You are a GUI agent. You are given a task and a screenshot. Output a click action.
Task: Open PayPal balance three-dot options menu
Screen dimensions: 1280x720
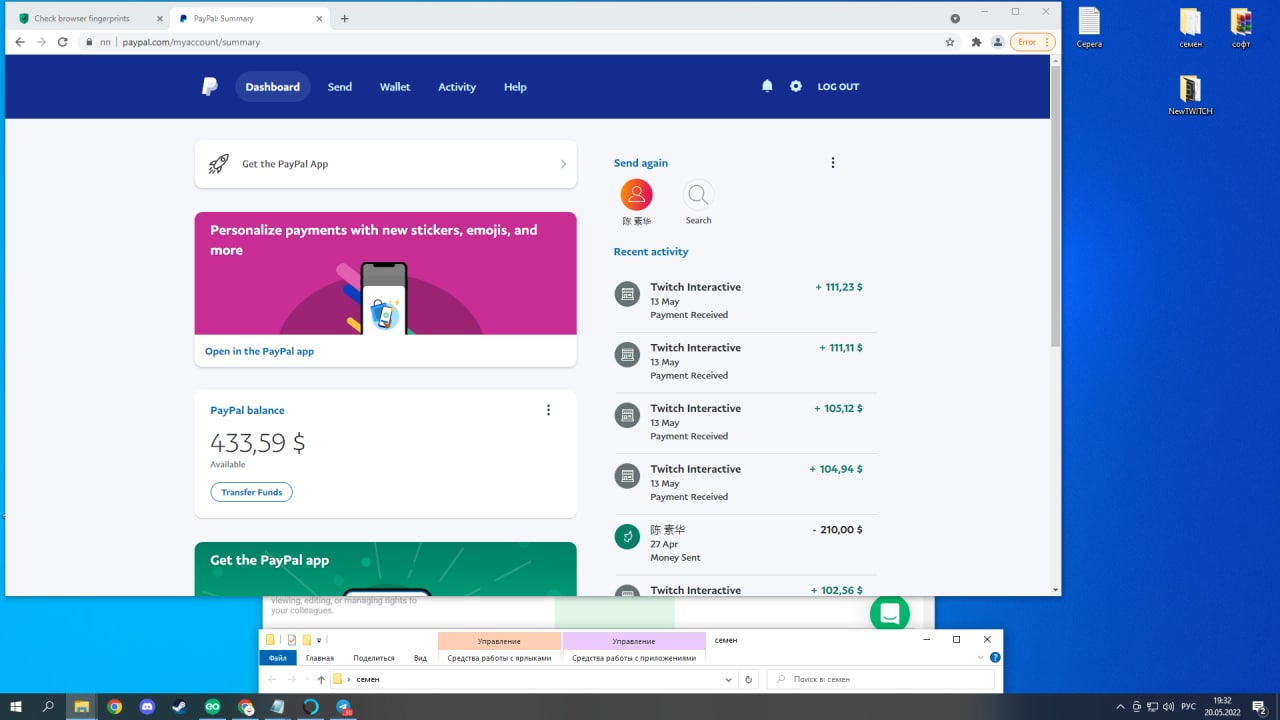pyautogui.click(x=548, y=410)
